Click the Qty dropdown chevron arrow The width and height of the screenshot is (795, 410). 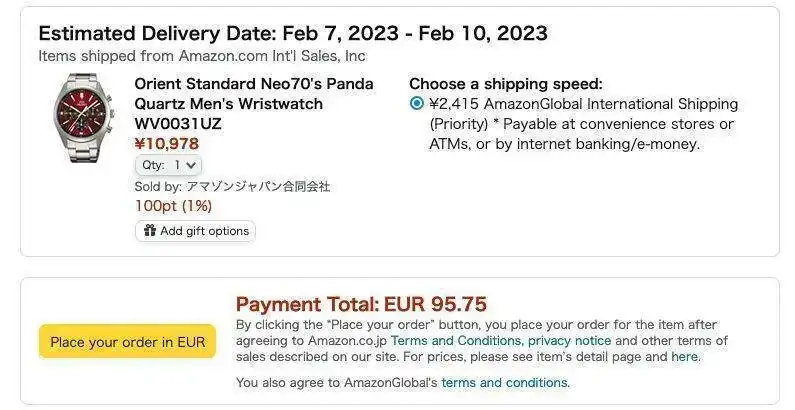pos(191,165)
